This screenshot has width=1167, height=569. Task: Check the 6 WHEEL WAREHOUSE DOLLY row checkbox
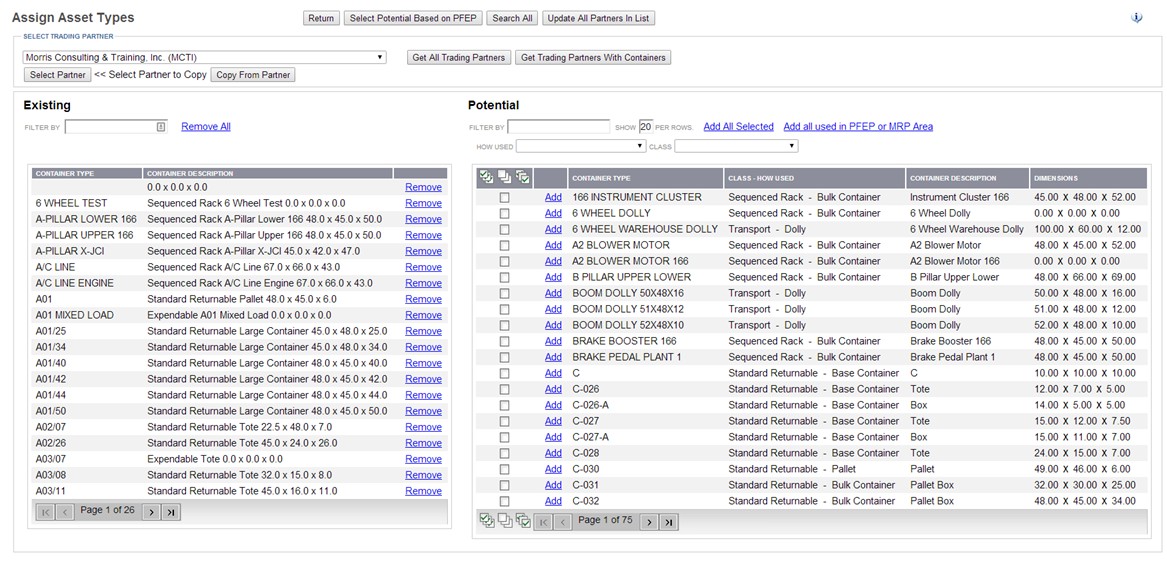click(x=505, y=230)
